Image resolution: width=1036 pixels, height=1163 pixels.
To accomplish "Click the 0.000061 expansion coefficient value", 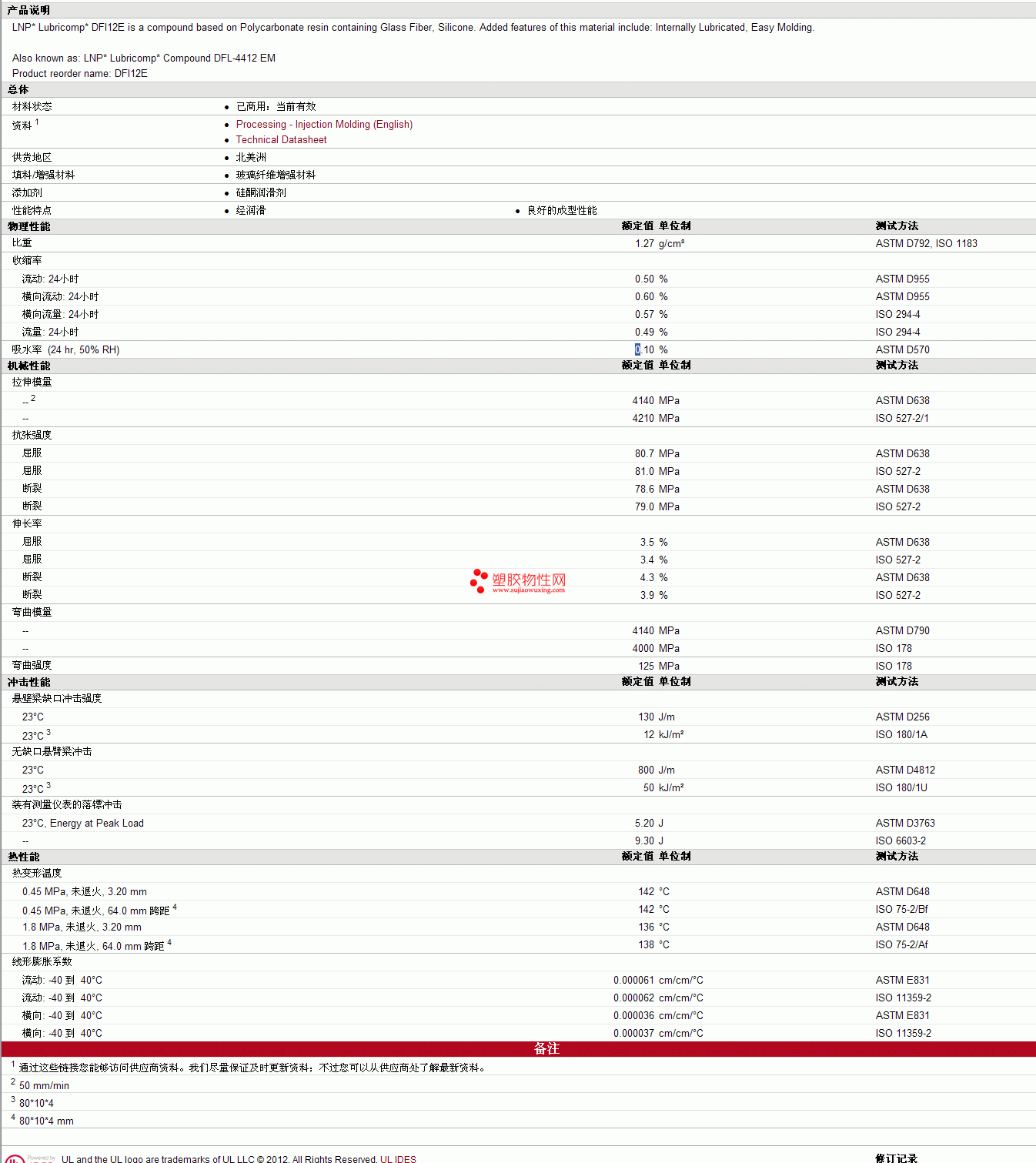I will tap(633, 980).
